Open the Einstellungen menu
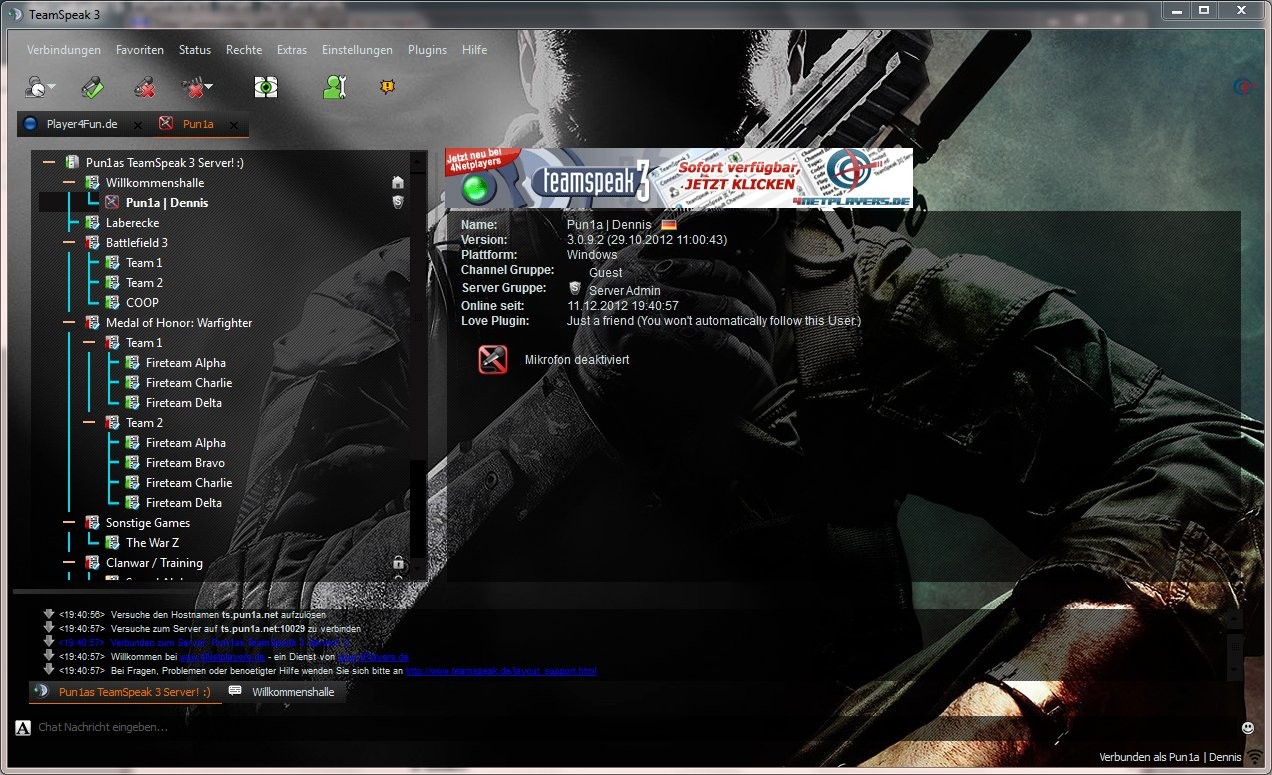The image size is (1272, 775). 357,50
